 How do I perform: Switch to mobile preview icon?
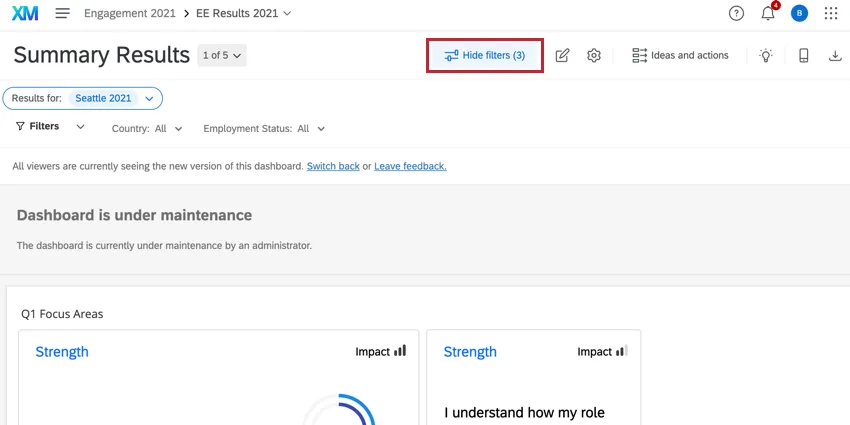[803, 56]
